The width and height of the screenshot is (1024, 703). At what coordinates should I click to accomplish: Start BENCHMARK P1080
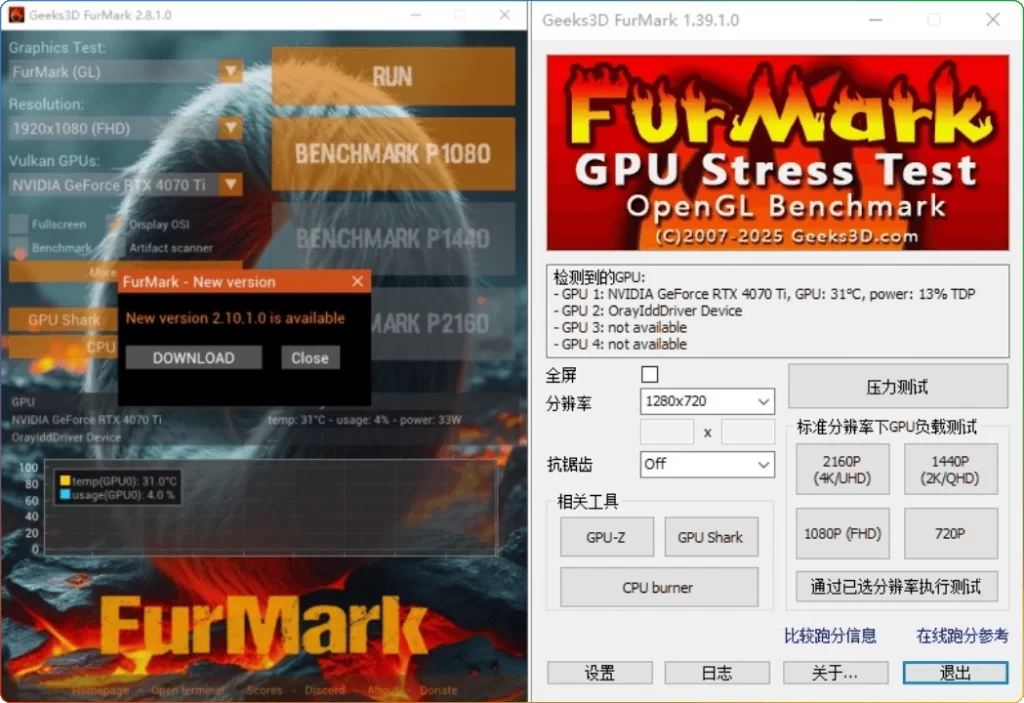(392, 154)
